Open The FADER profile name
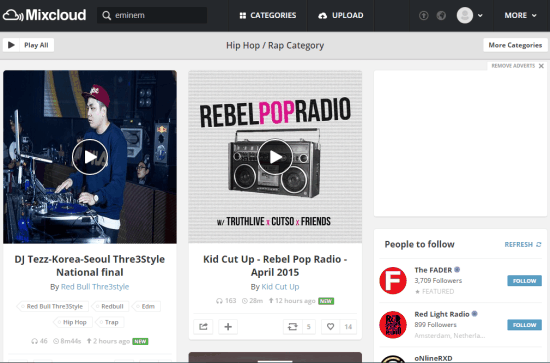 [x=433, y=270]
